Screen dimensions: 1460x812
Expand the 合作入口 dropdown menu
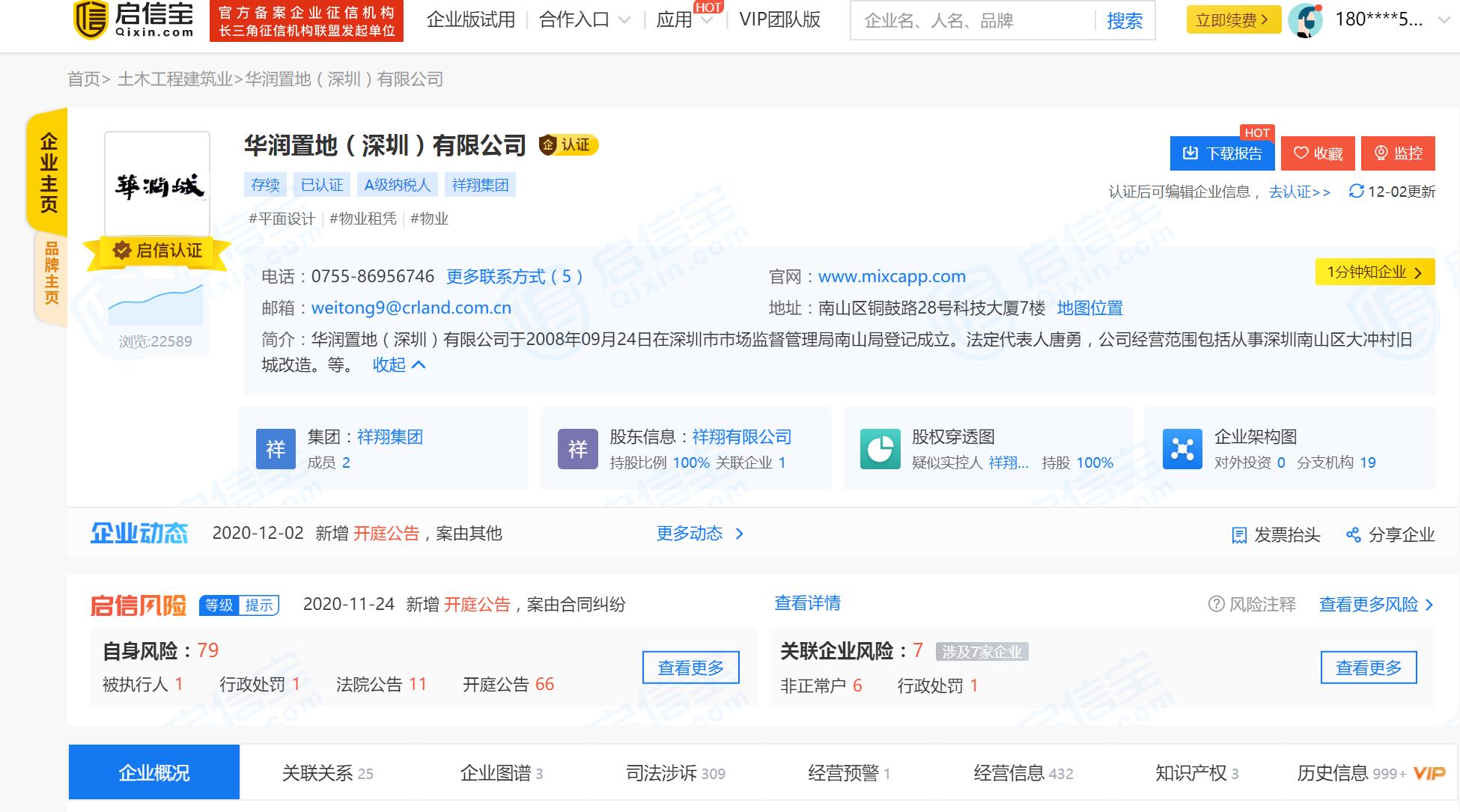(585, 20)
